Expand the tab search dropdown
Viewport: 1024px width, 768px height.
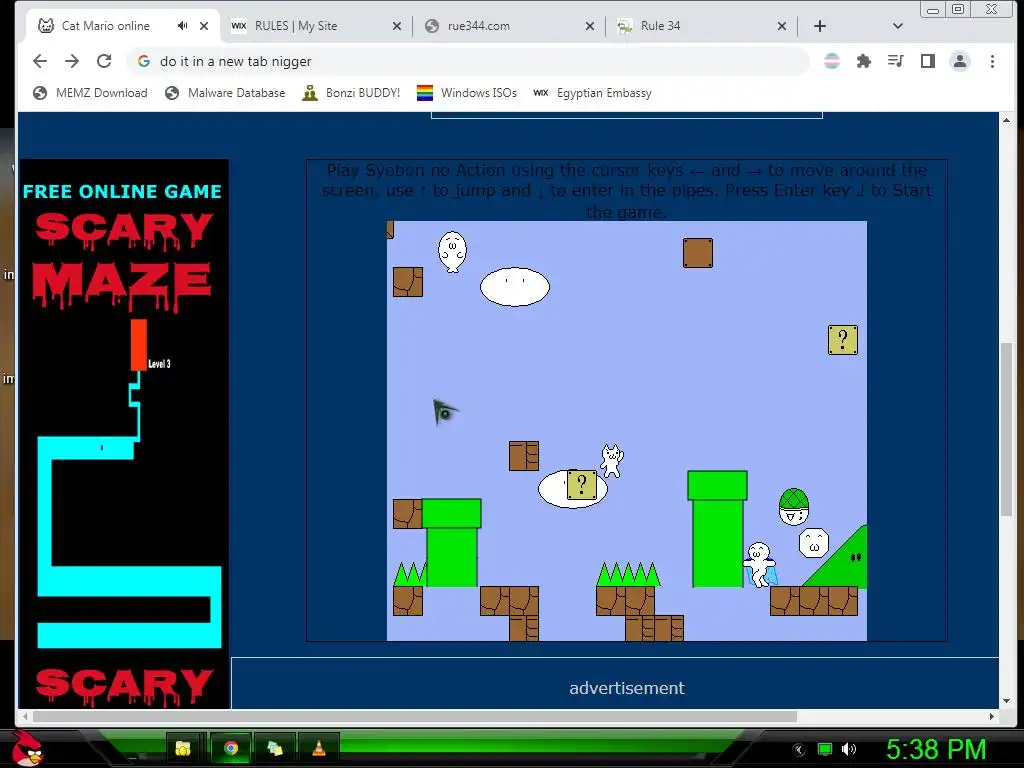click(897, 26)
